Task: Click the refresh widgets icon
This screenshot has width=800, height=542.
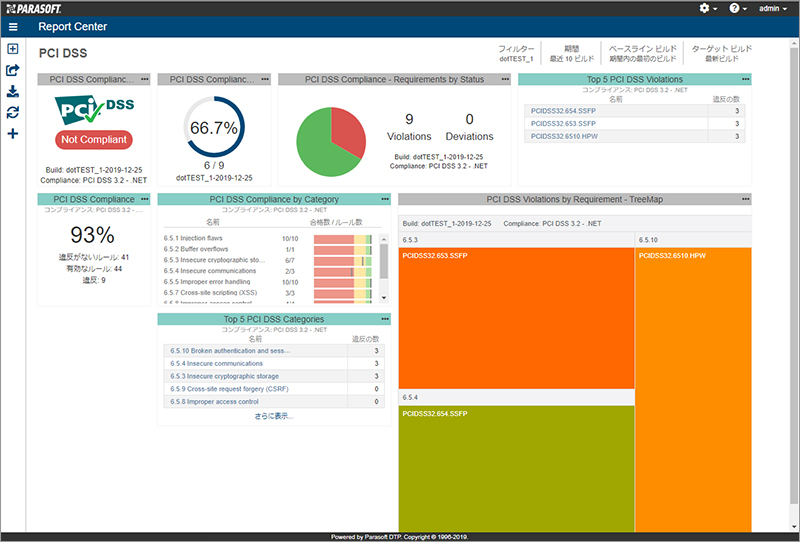Action: click(13, 112)
